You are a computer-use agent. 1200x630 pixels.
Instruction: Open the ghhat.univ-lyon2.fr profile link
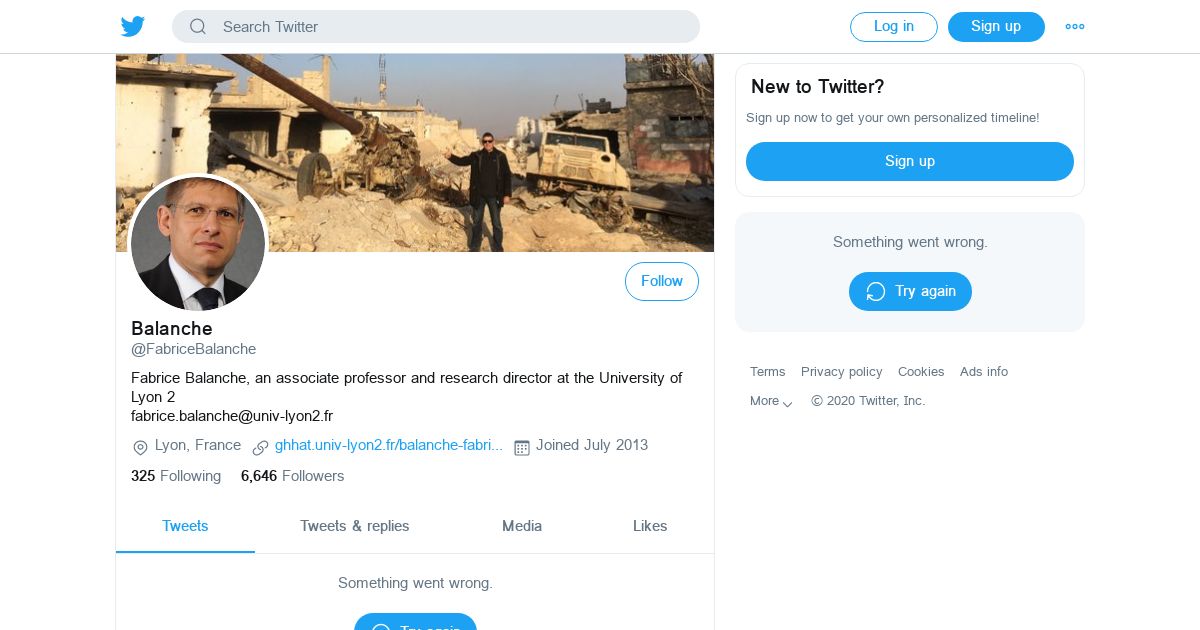pyautogui.click(x=389, y=445)
